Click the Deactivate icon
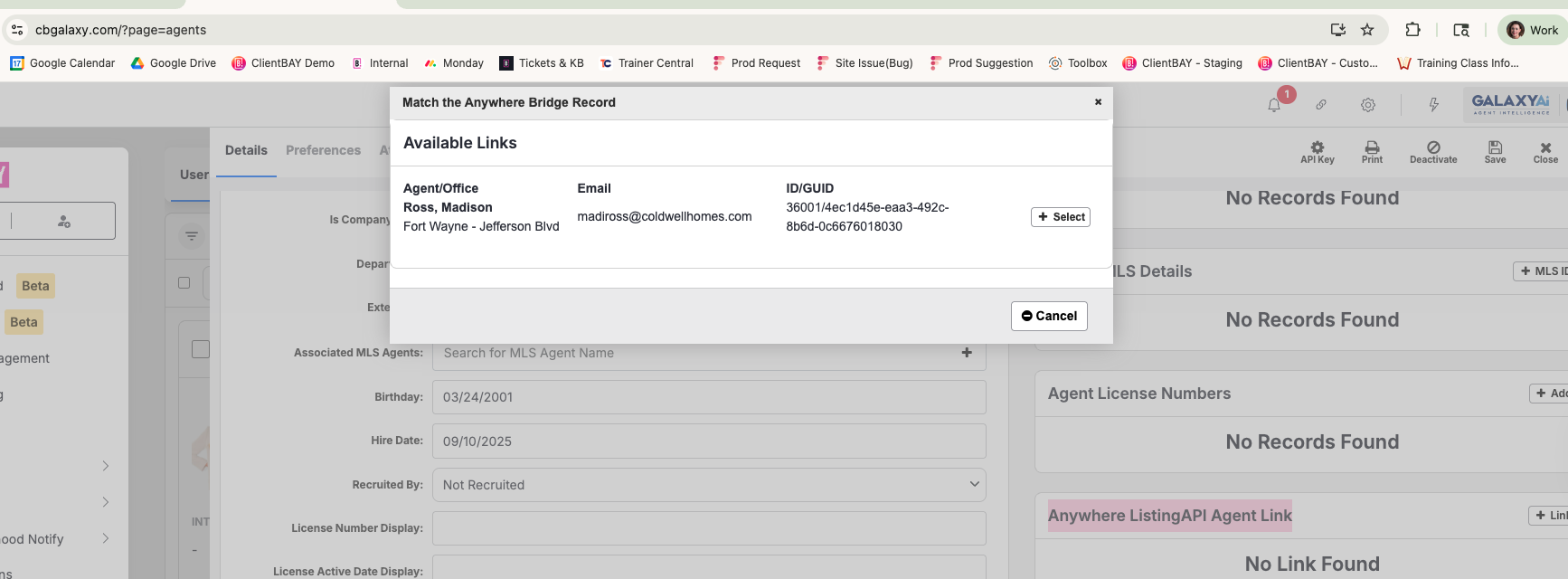 point(1433,152)
